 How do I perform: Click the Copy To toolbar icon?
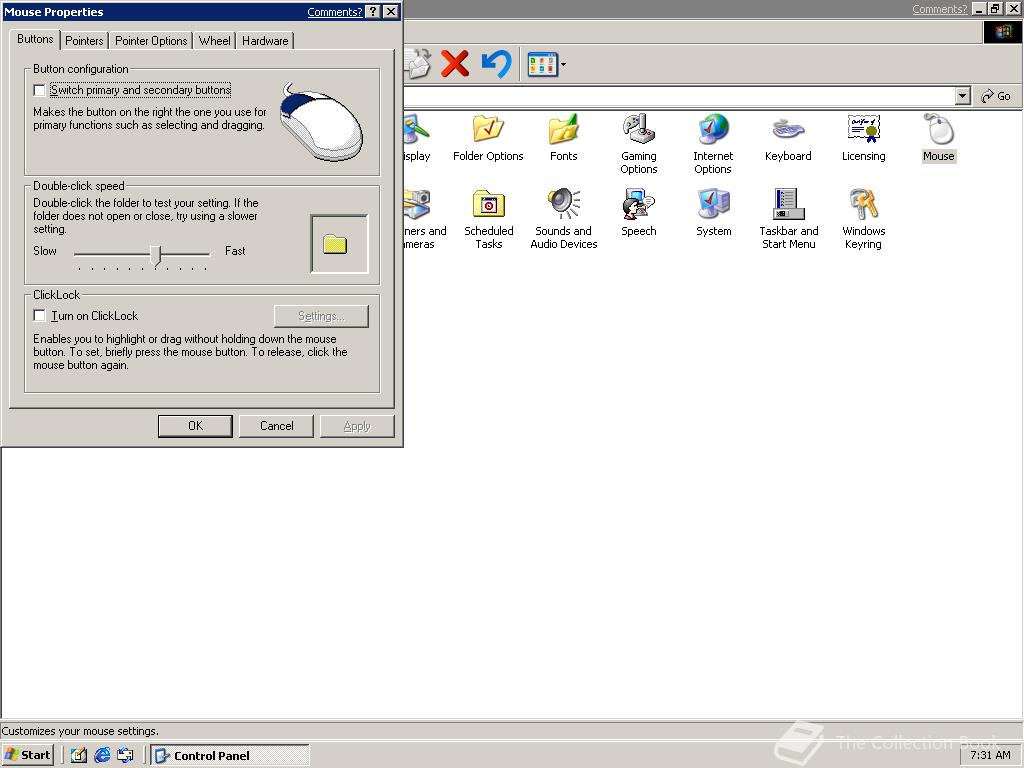point(417,64)
